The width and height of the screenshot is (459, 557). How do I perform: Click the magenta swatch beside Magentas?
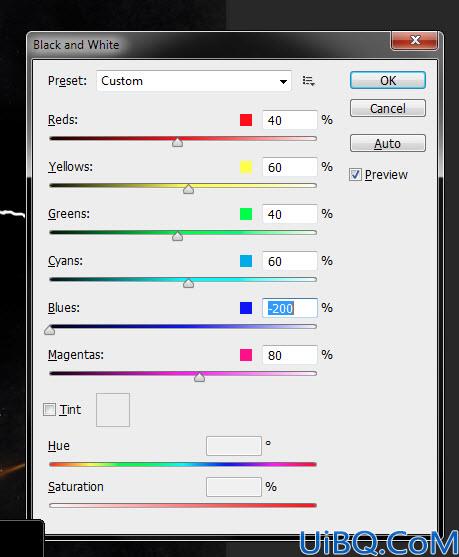pos(246,355)
